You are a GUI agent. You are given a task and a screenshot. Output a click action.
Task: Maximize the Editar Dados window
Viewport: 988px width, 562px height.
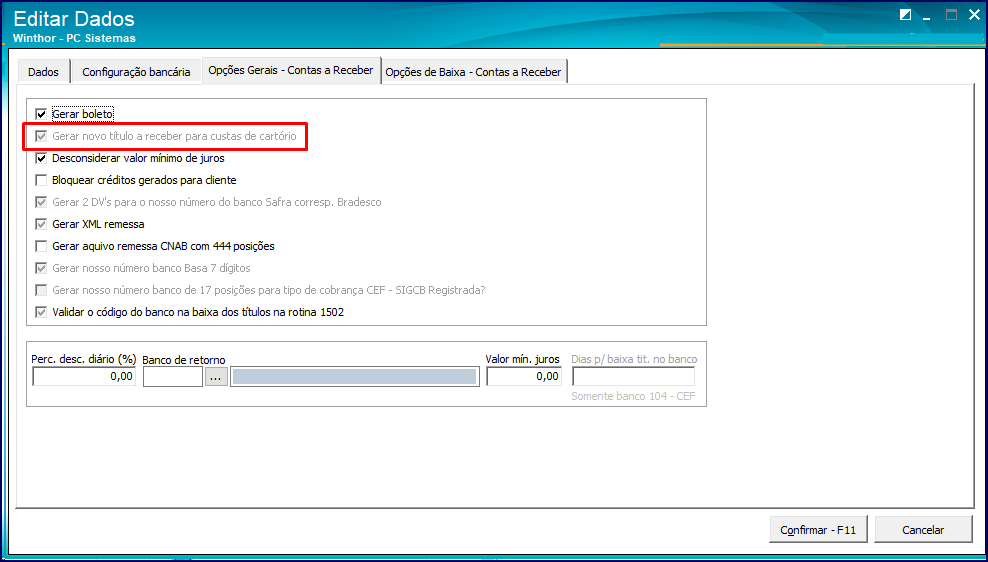click(951, 15)
